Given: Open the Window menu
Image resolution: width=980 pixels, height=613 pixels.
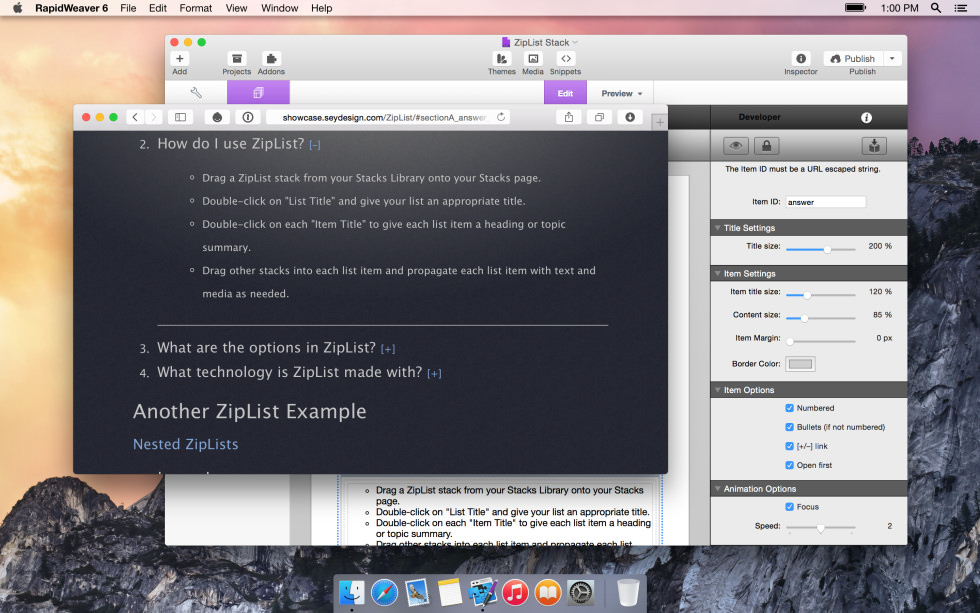Looking at the screenshot, I should 279,8.
